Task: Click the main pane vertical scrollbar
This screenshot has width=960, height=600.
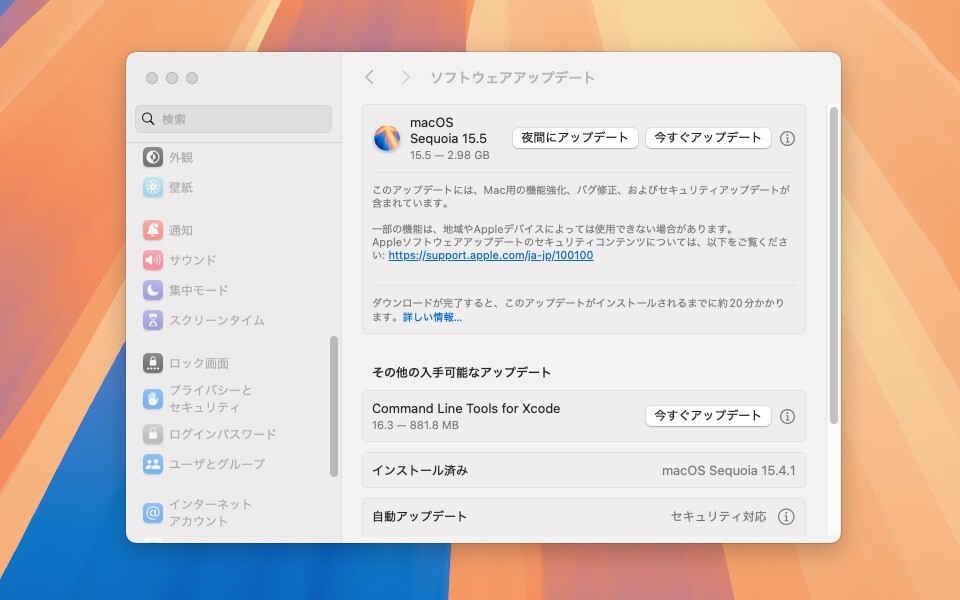Action: pyautogui.click(x=833, y=265)
